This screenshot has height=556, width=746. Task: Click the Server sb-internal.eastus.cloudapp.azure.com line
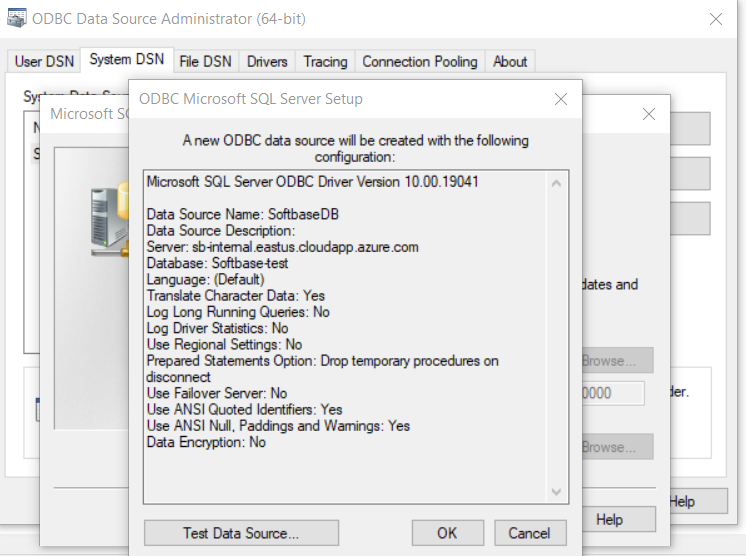pyautogui.click(x=283, y=247)
